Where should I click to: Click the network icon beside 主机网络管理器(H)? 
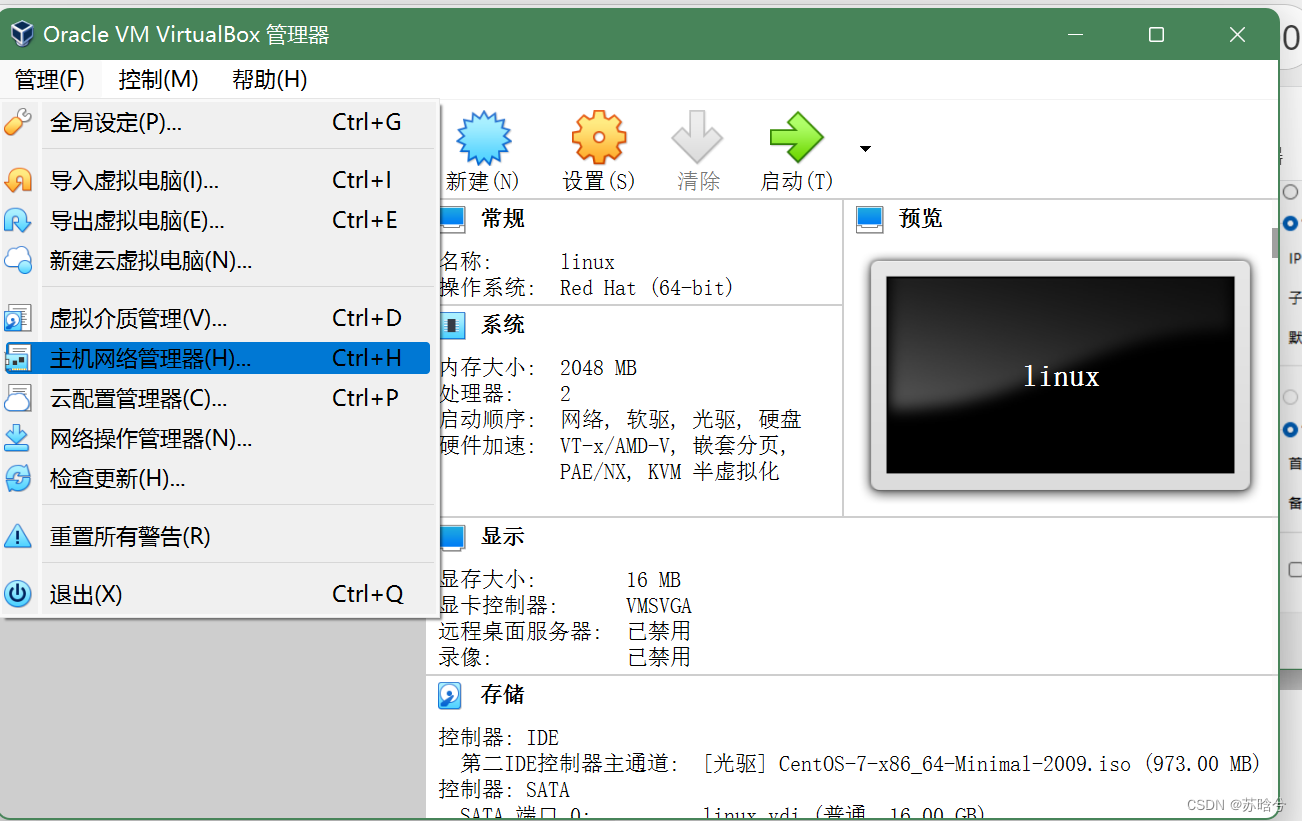click(18, 358)
